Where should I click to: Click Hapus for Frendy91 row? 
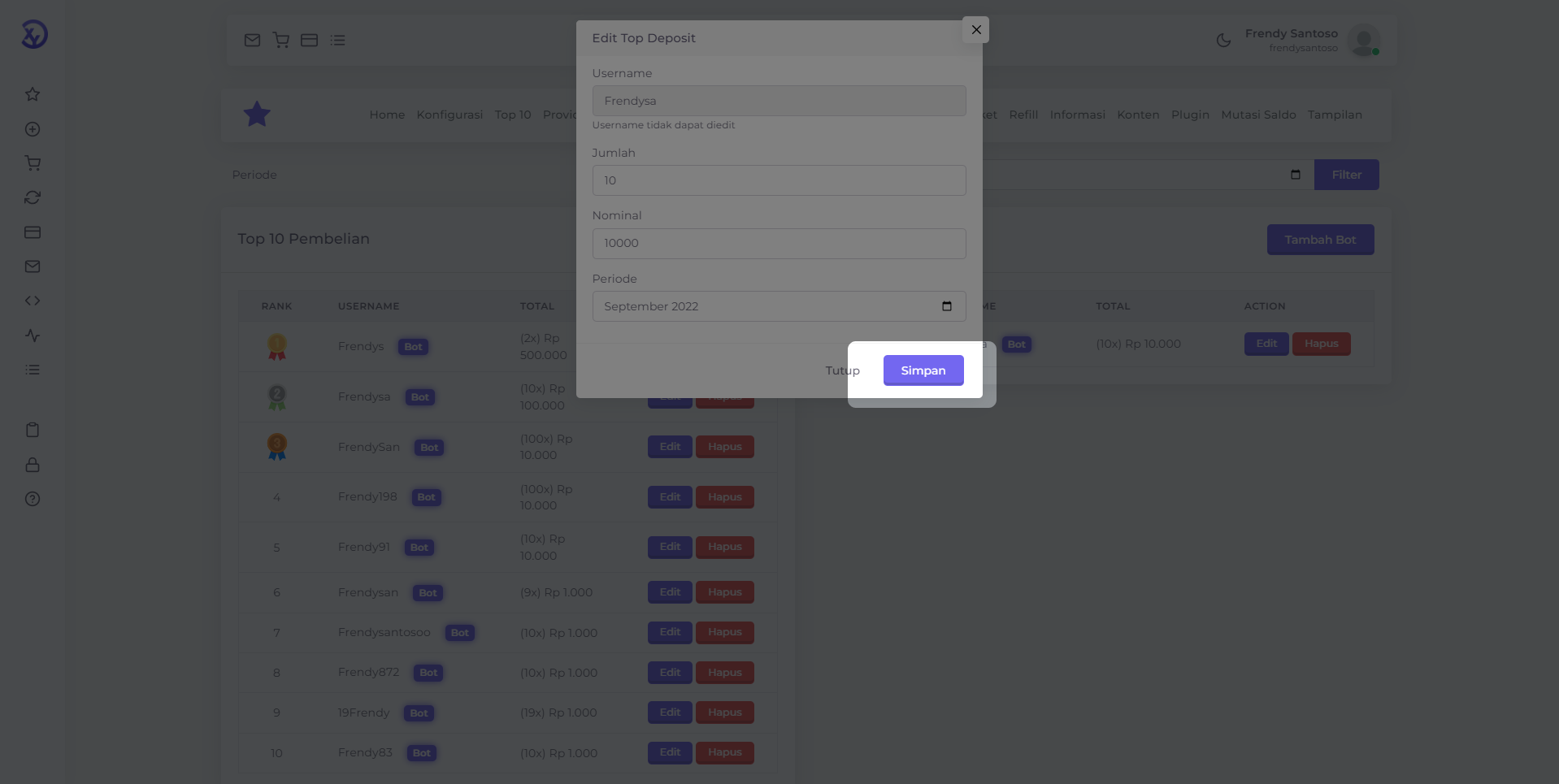click(x=724, y=547)
